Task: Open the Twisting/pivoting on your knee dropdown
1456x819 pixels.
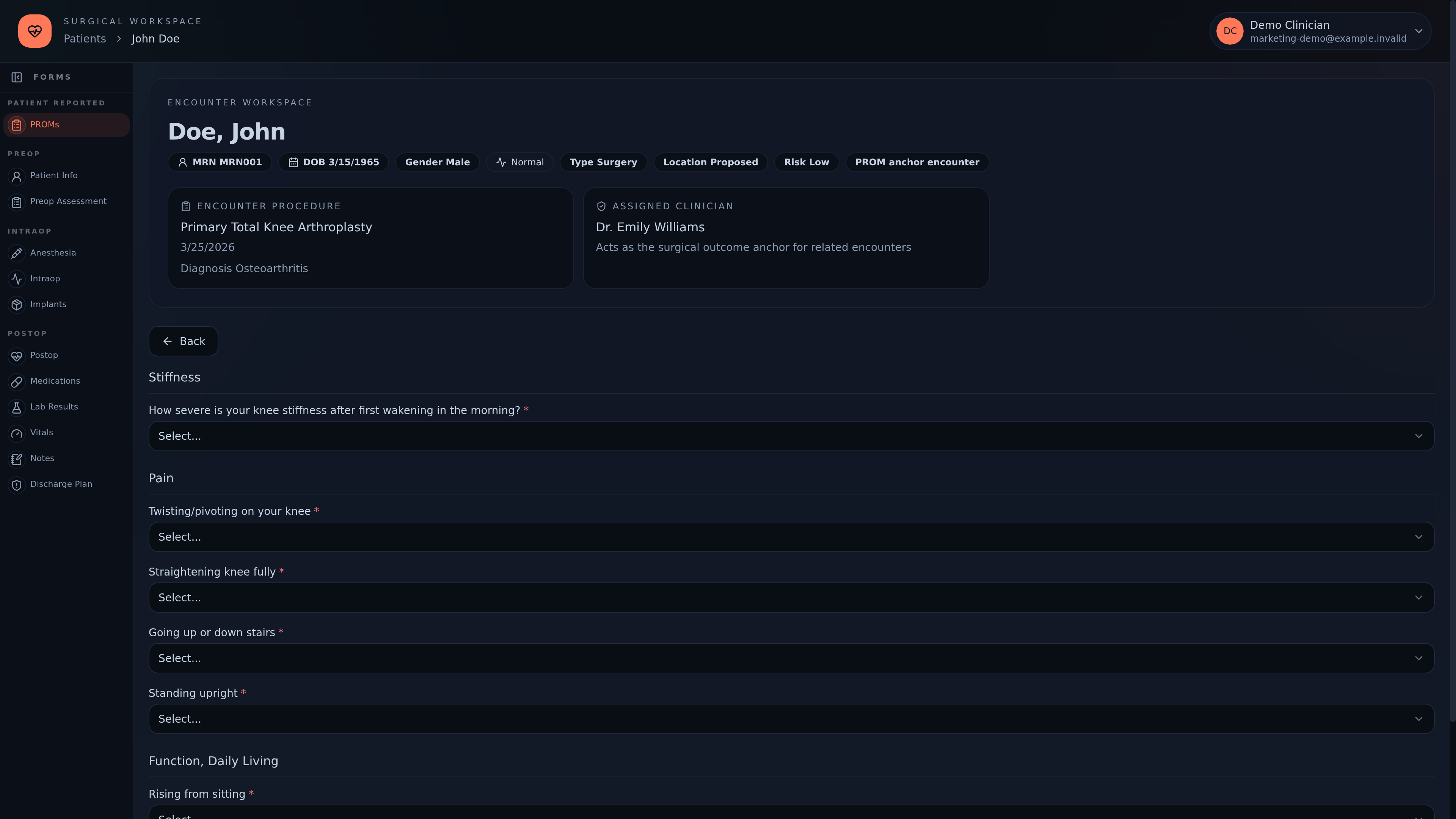Action: [x=791, y=537]
